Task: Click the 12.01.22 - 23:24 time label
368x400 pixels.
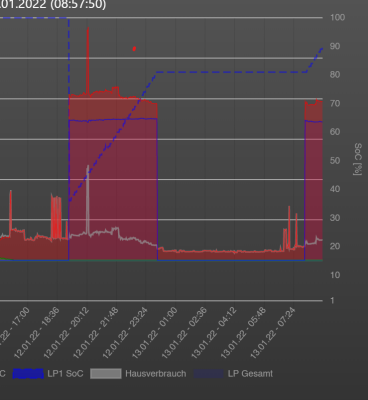Action: coord(125,333)
